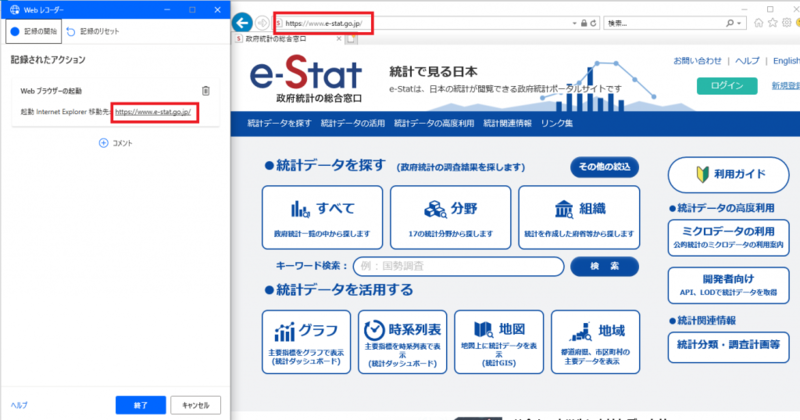Open Favorites star icon
This screenshot has height=420, width=800.
point(772,23)
